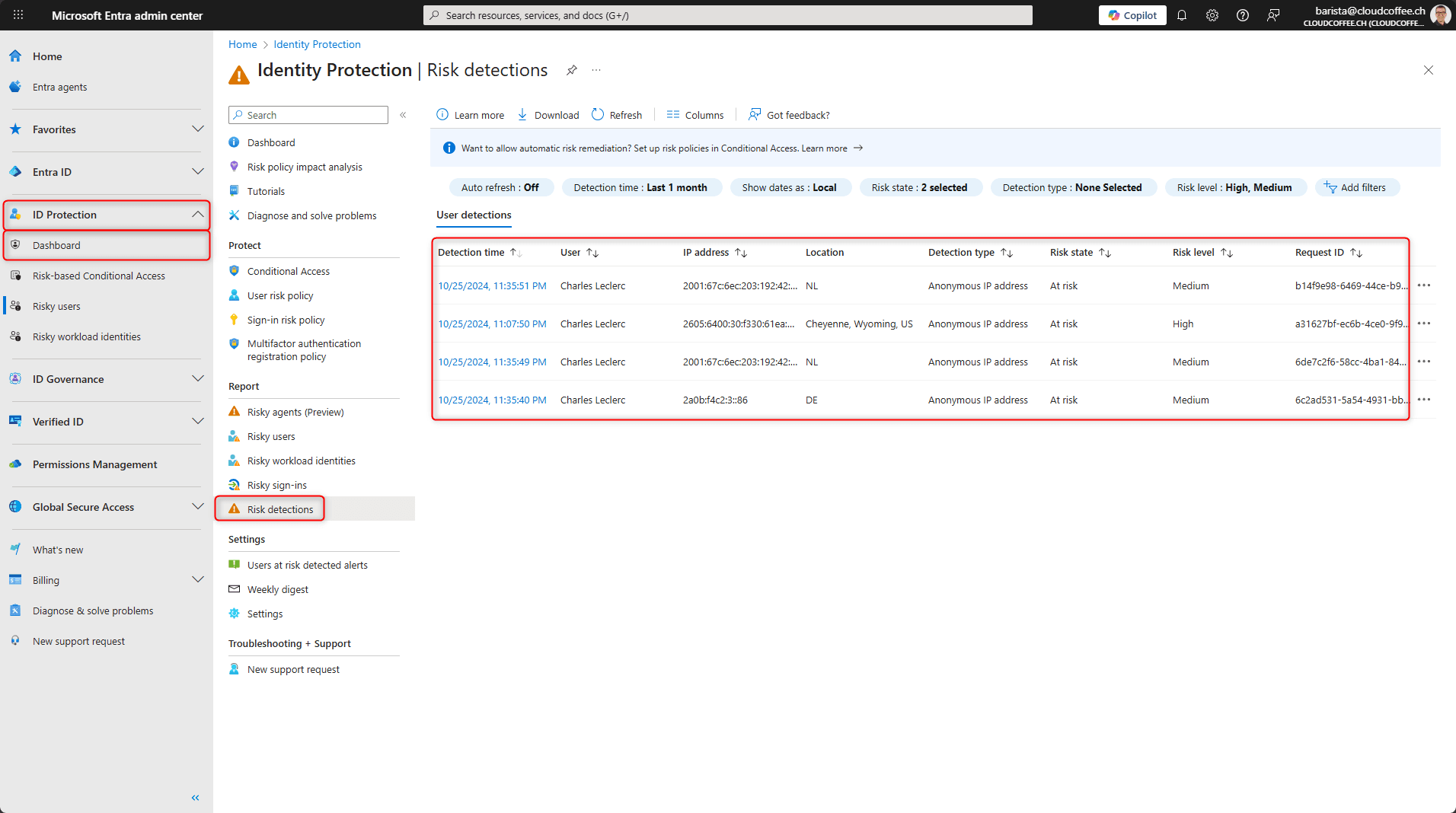Viewport: 1456px width, 813px height.
Task: Open the Help question mark icon
Action: [x=1243, y=14]
